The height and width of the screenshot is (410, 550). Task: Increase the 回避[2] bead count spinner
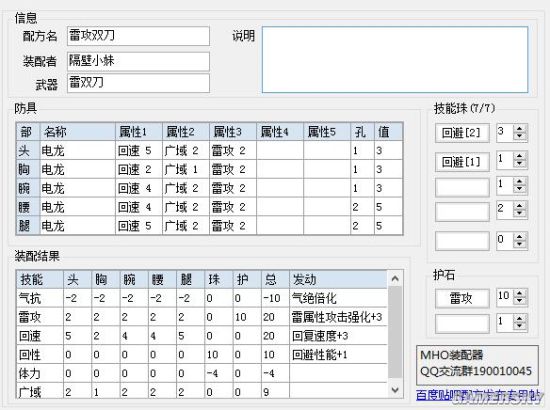[x=520, y=128]
